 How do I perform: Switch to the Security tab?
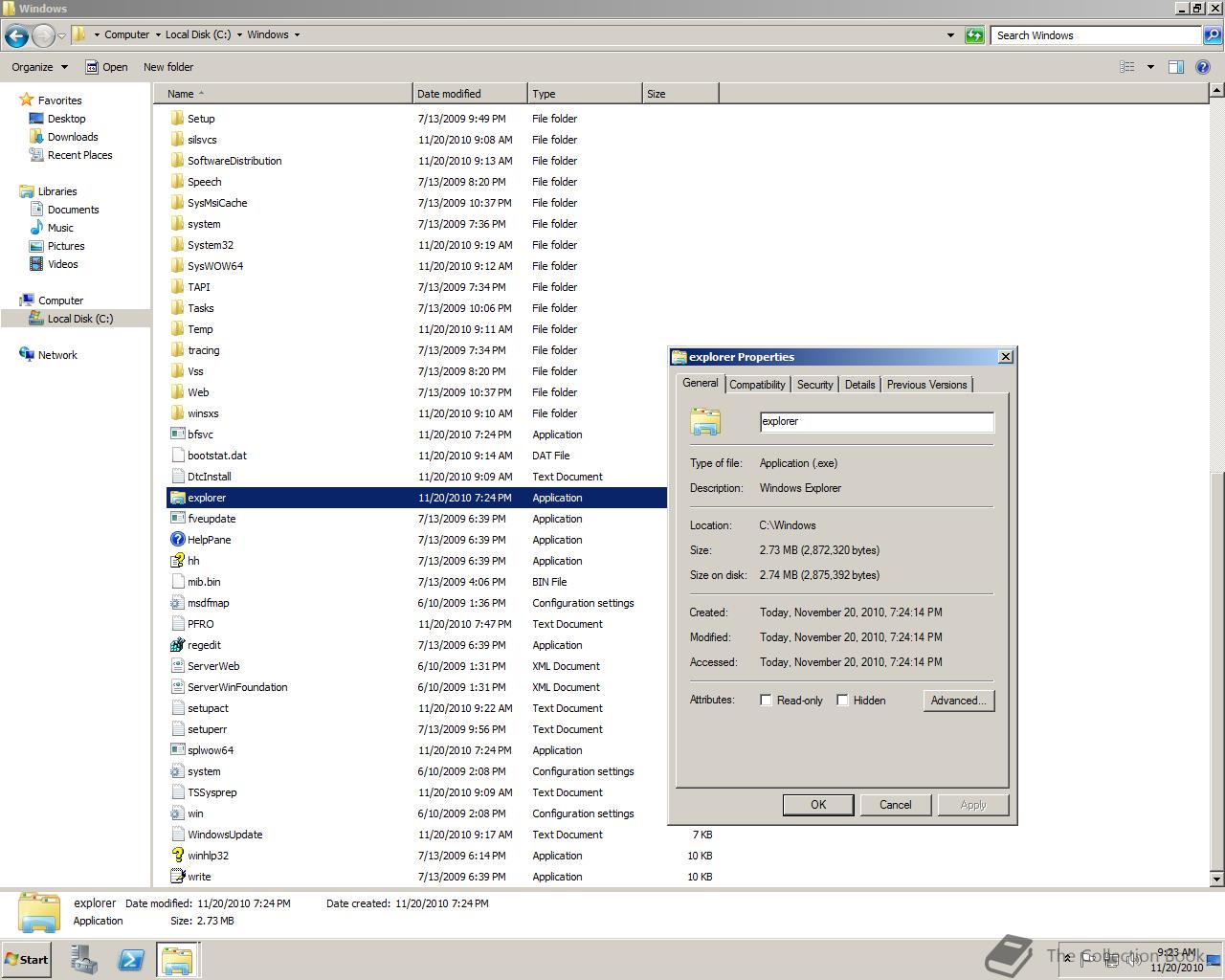pos(814,385)
